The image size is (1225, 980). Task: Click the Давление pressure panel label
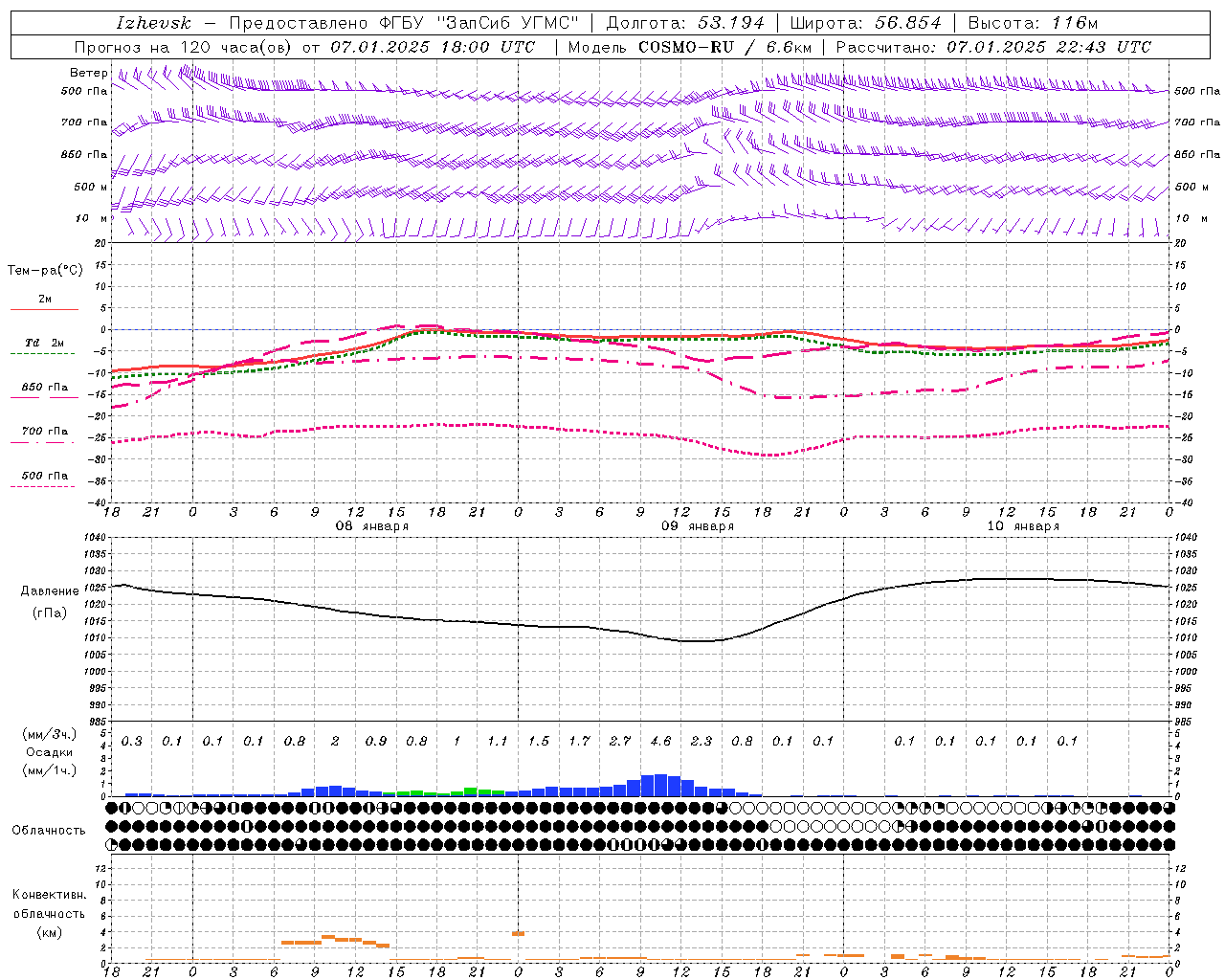pyautogui.click(x=50, y=591)
